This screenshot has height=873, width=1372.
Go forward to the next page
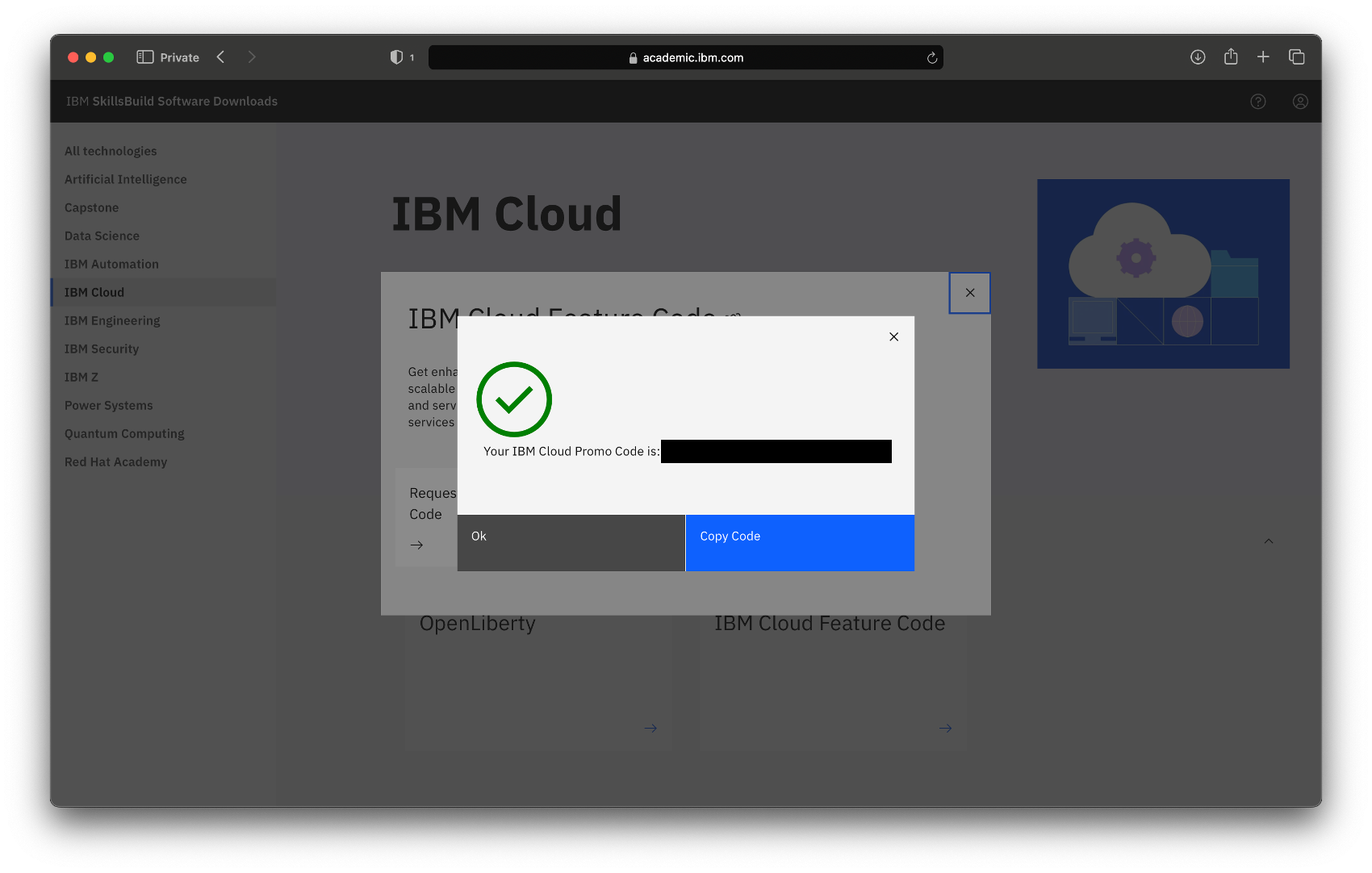252,57
